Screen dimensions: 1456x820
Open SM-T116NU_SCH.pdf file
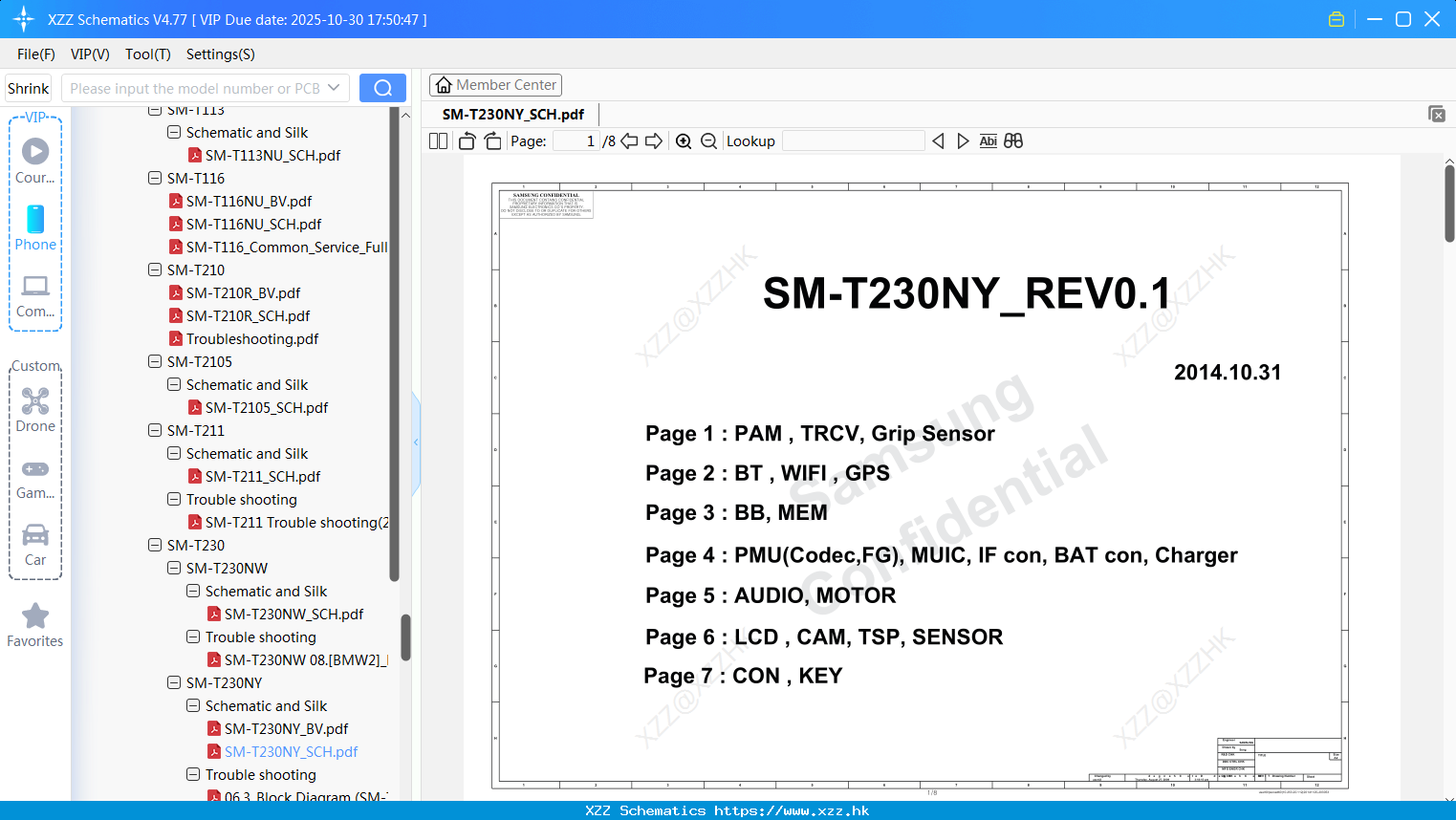click(253, 225)
